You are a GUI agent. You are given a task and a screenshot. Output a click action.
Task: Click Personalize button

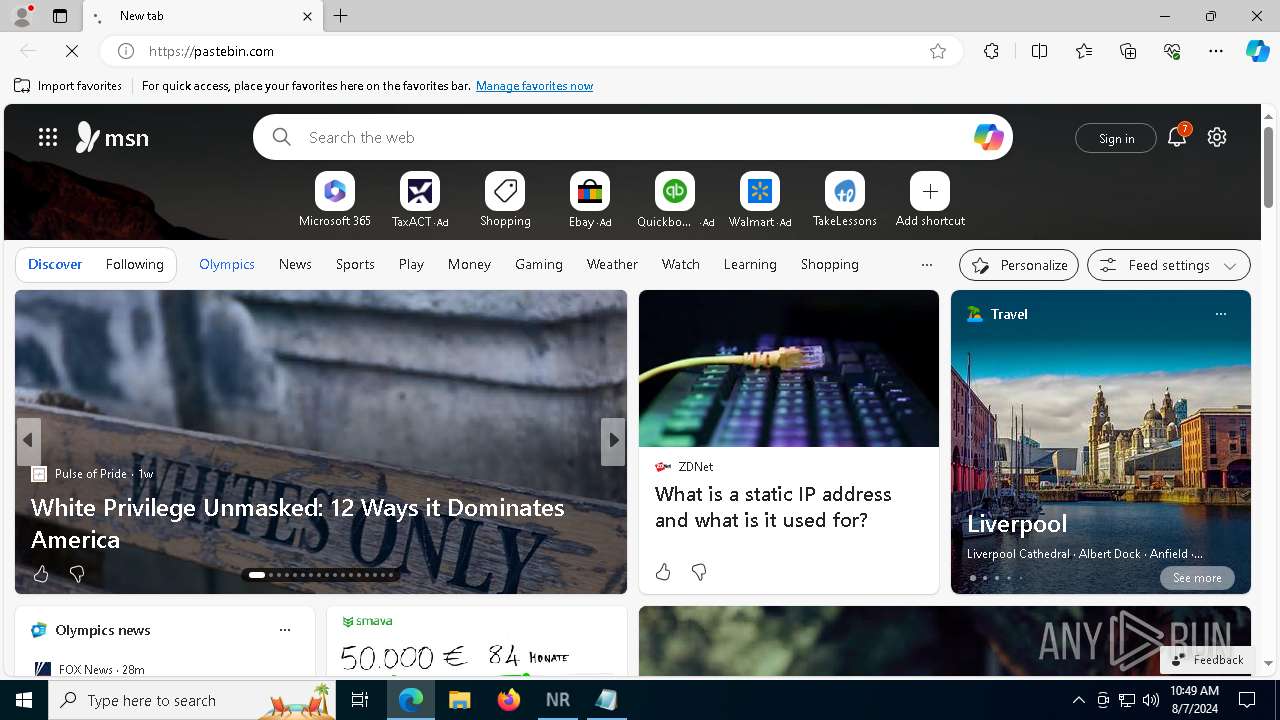[x=1019, y=265]
